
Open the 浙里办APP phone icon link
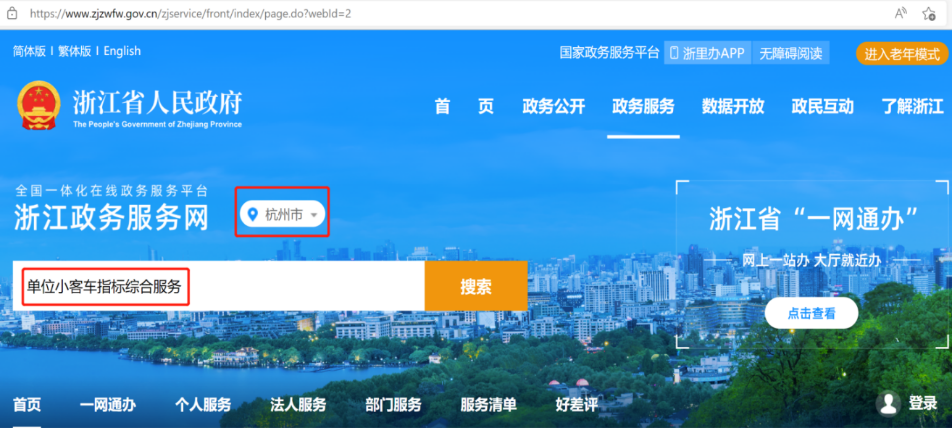675,53
